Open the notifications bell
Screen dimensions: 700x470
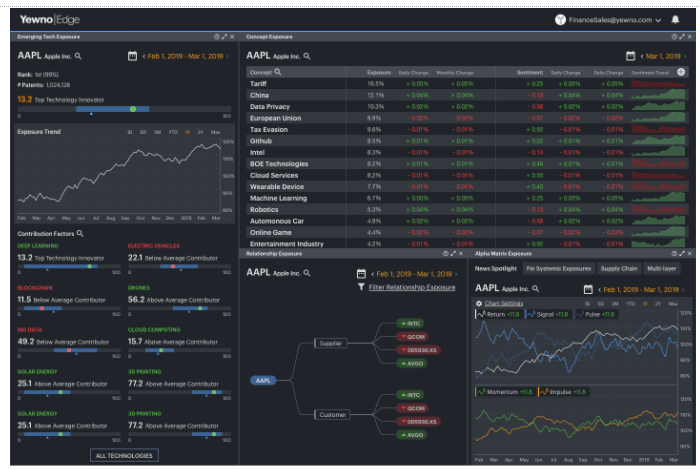(x=675, y=20)
